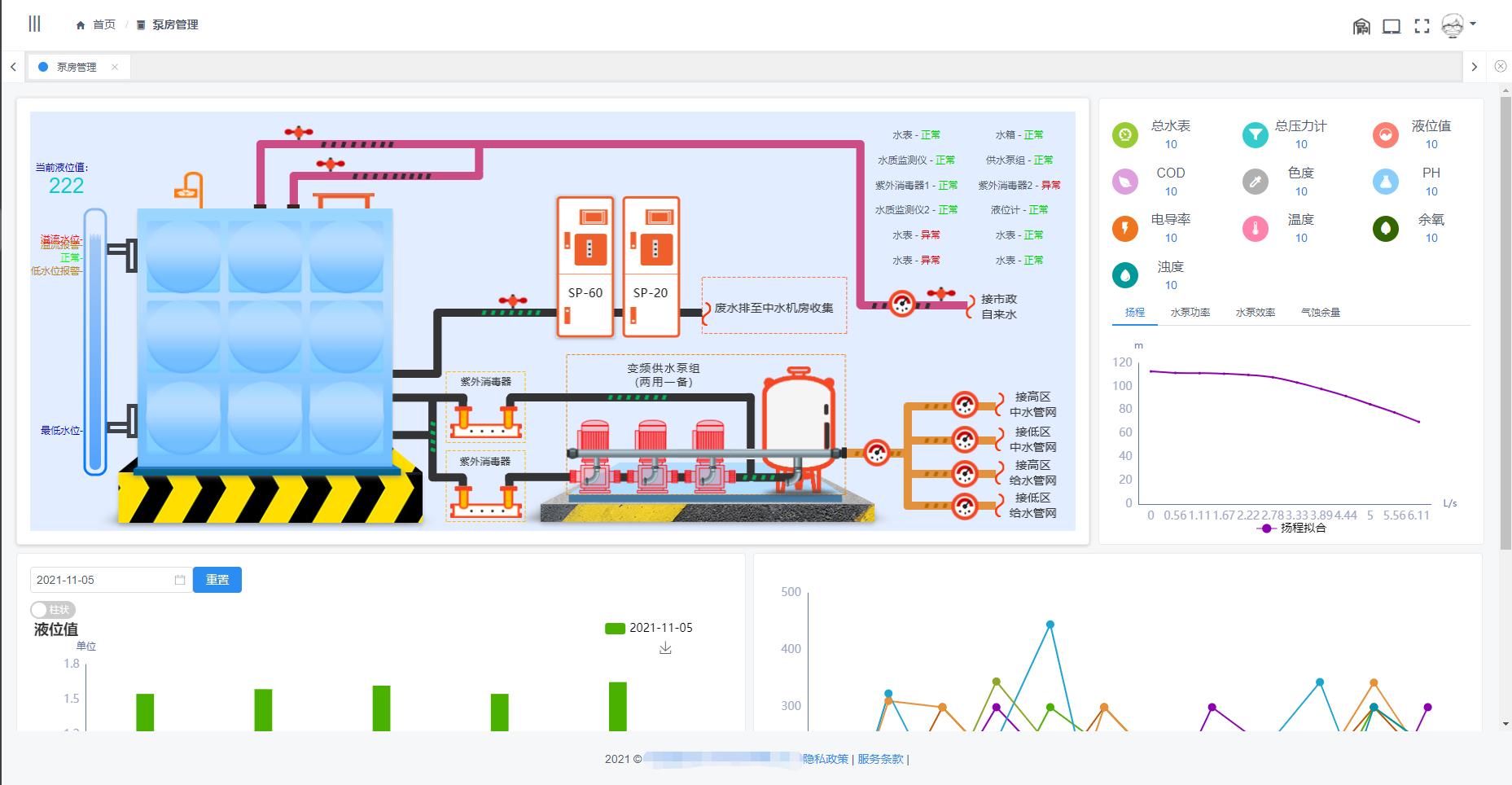Open the user avatar dropdown menu

pyautogui.click(x=1458, y=25)
